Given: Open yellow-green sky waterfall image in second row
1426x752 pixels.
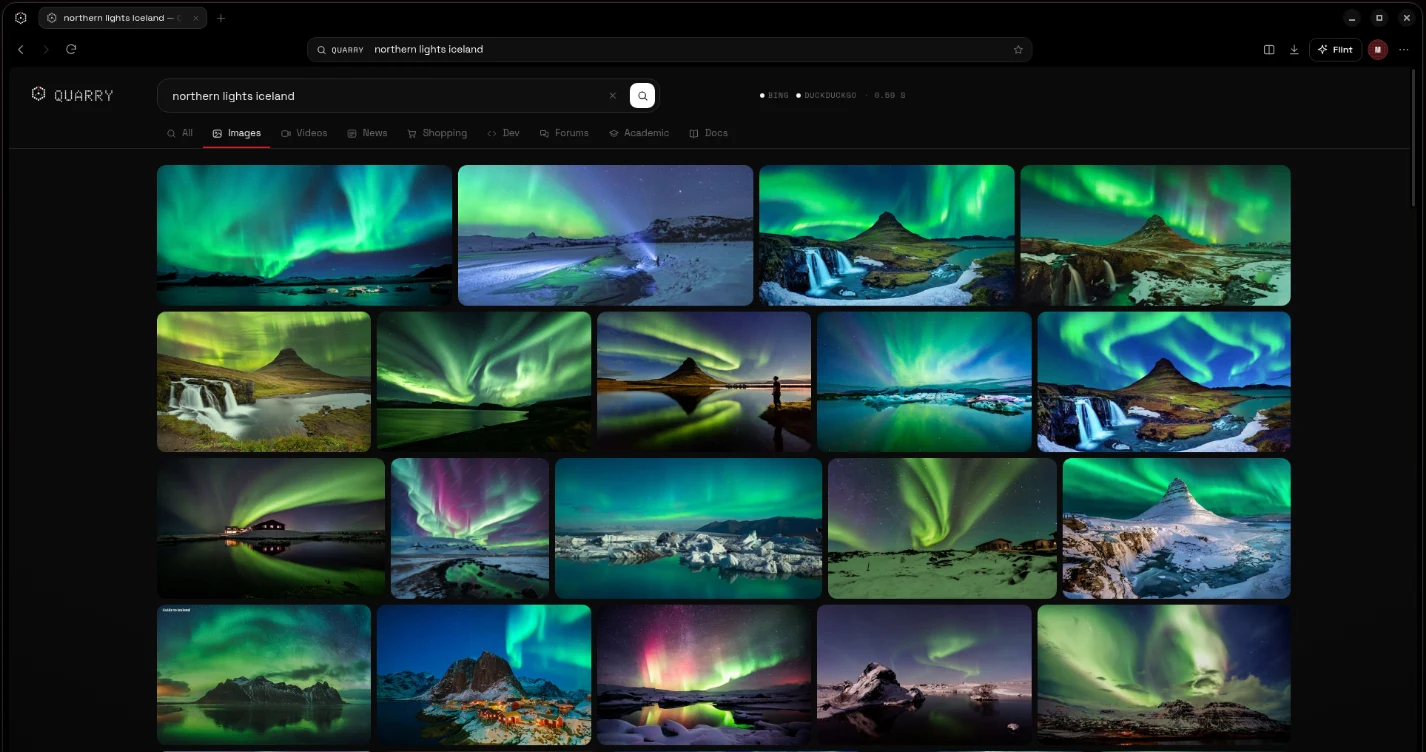Looking at the screenshot, I should click(x=264, y=382).
